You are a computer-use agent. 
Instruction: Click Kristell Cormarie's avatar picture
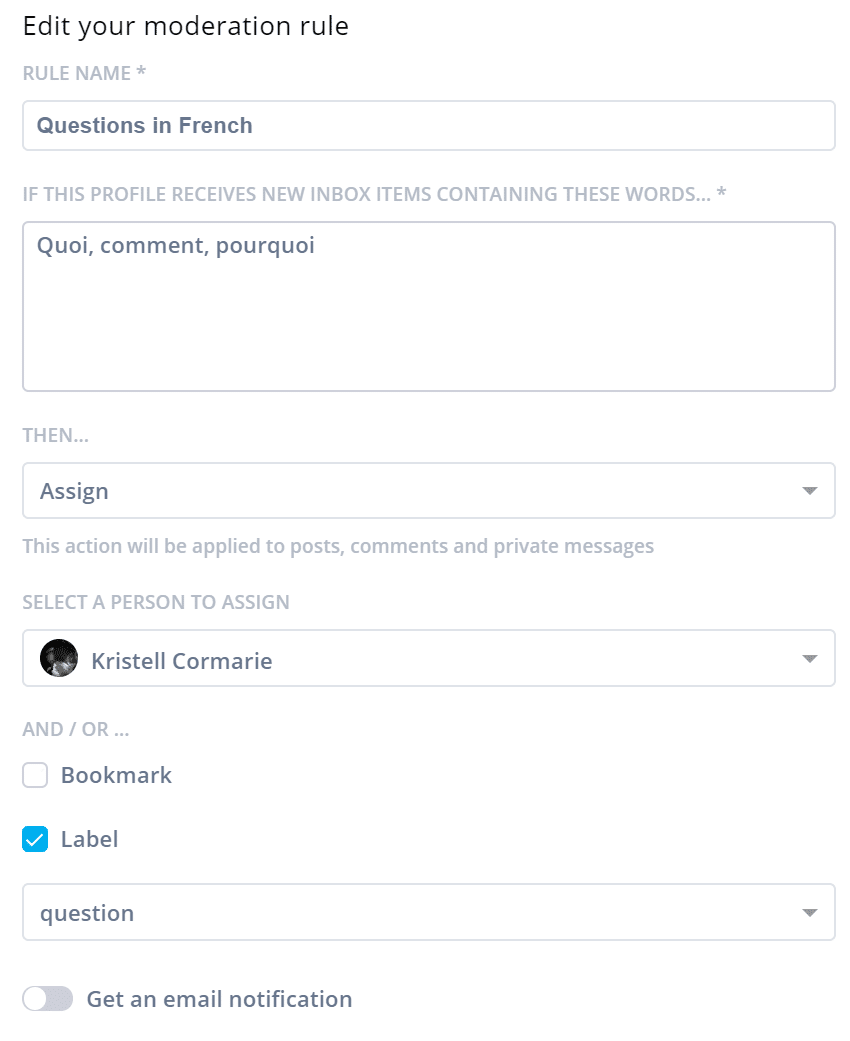click(x=58, y=658)
